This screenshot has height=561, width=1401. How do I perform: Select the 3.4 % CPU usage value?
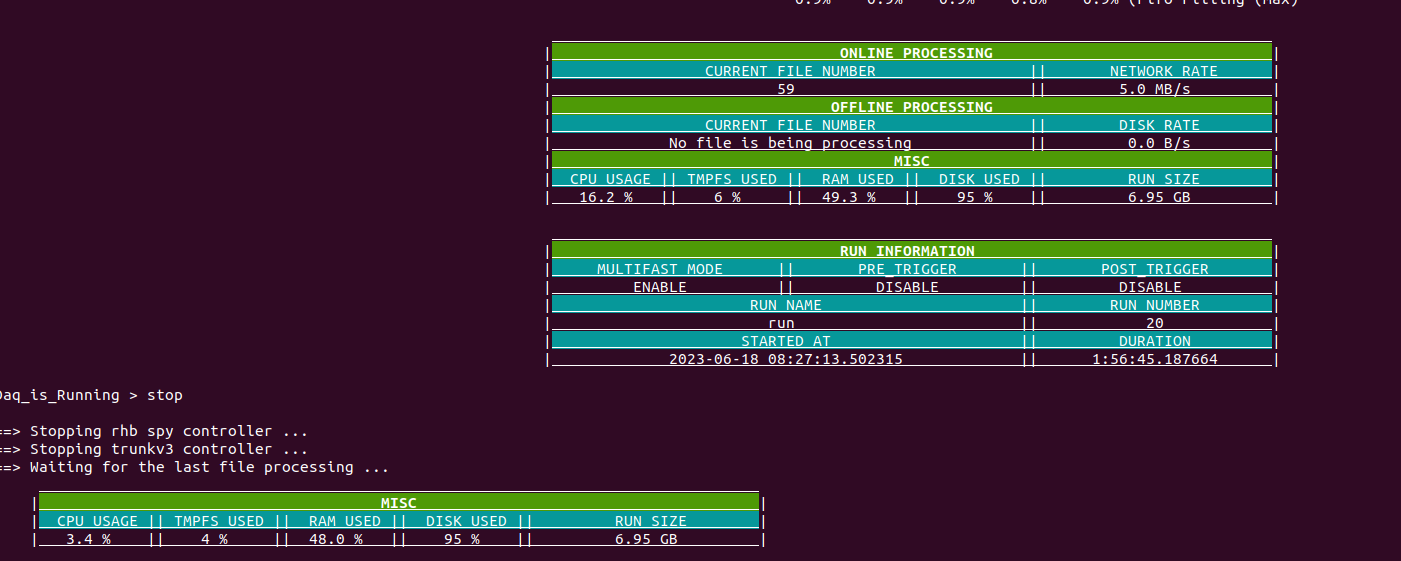point(88,539)
